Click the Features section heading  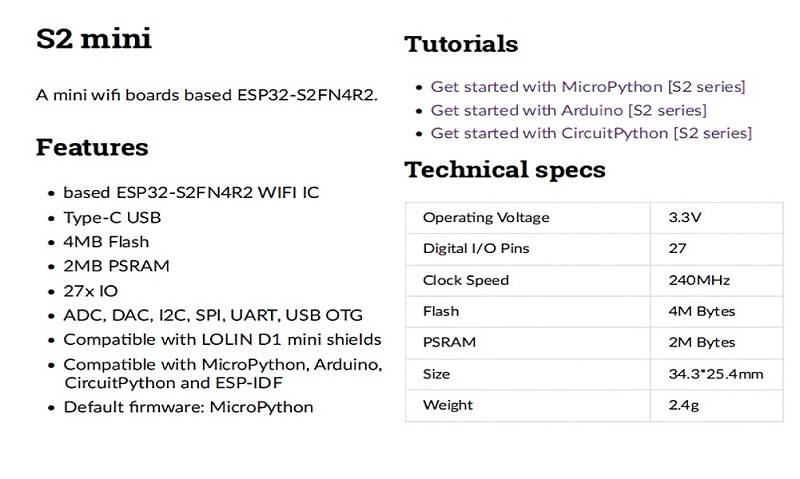(92, 148)
